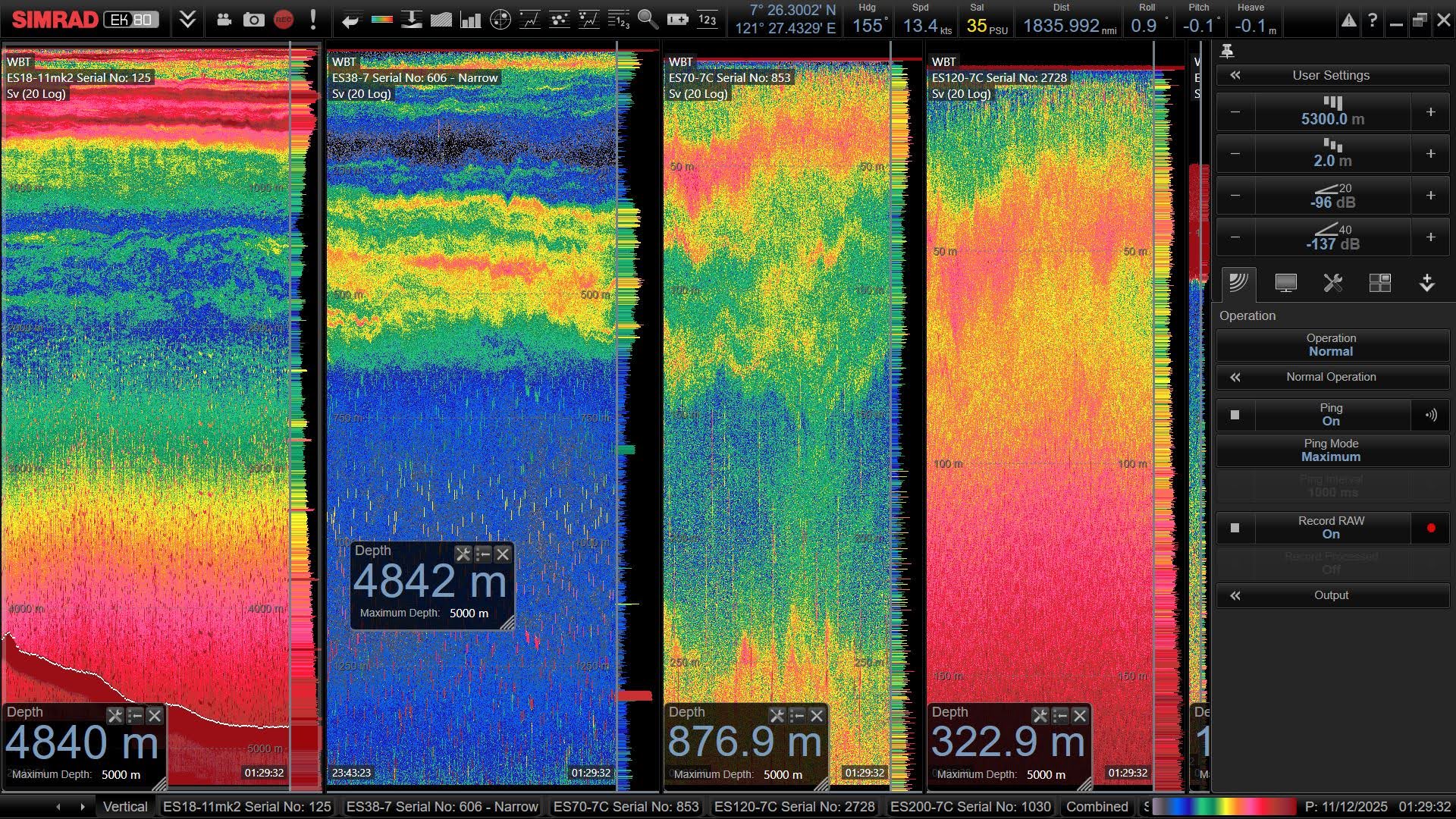Click the warning triangle messages icon

pyautogui.click(x=1348, y=21)
